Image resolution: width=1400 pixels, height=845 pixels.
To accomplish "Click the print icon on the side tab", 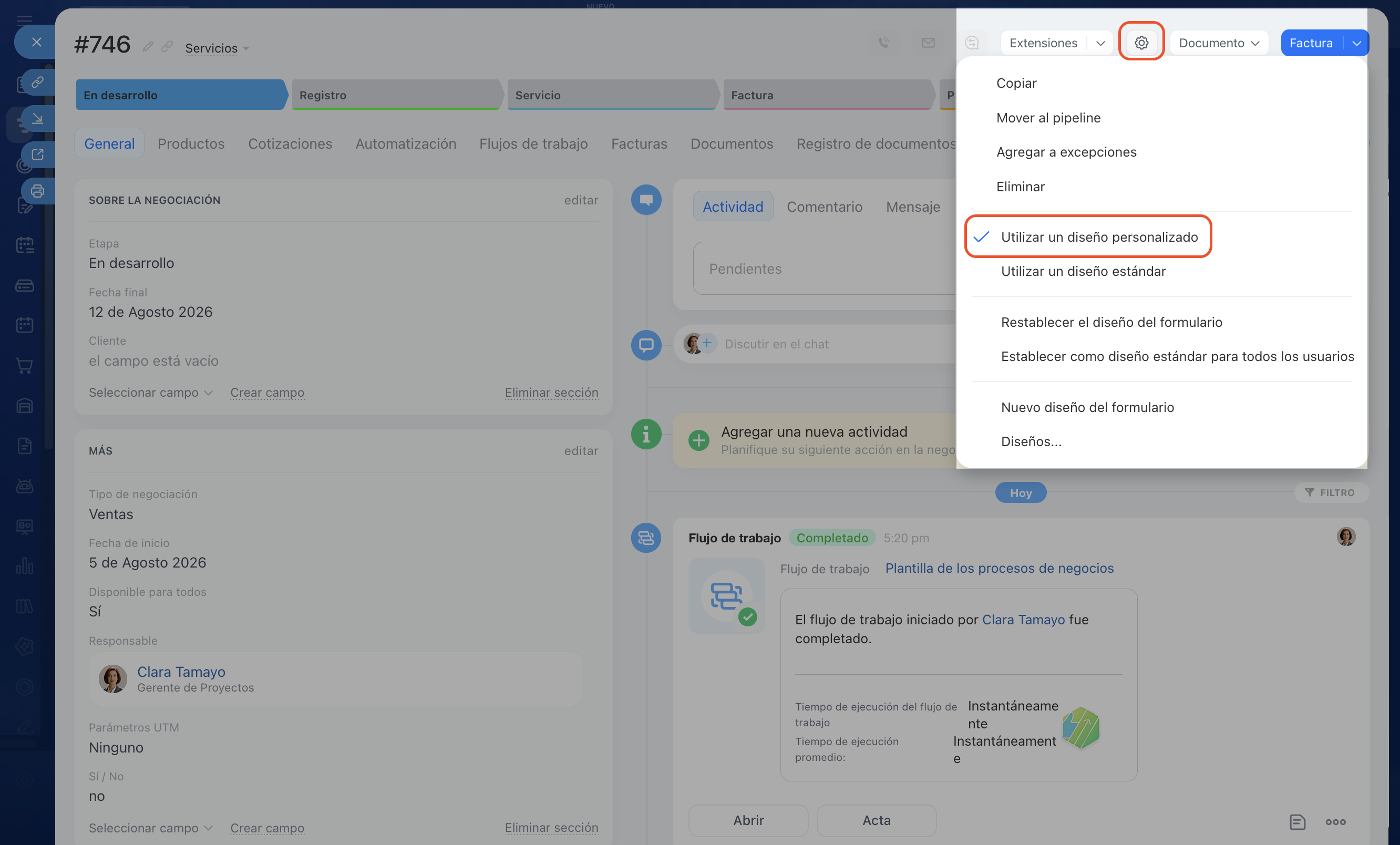I will (x=37, y=191).
